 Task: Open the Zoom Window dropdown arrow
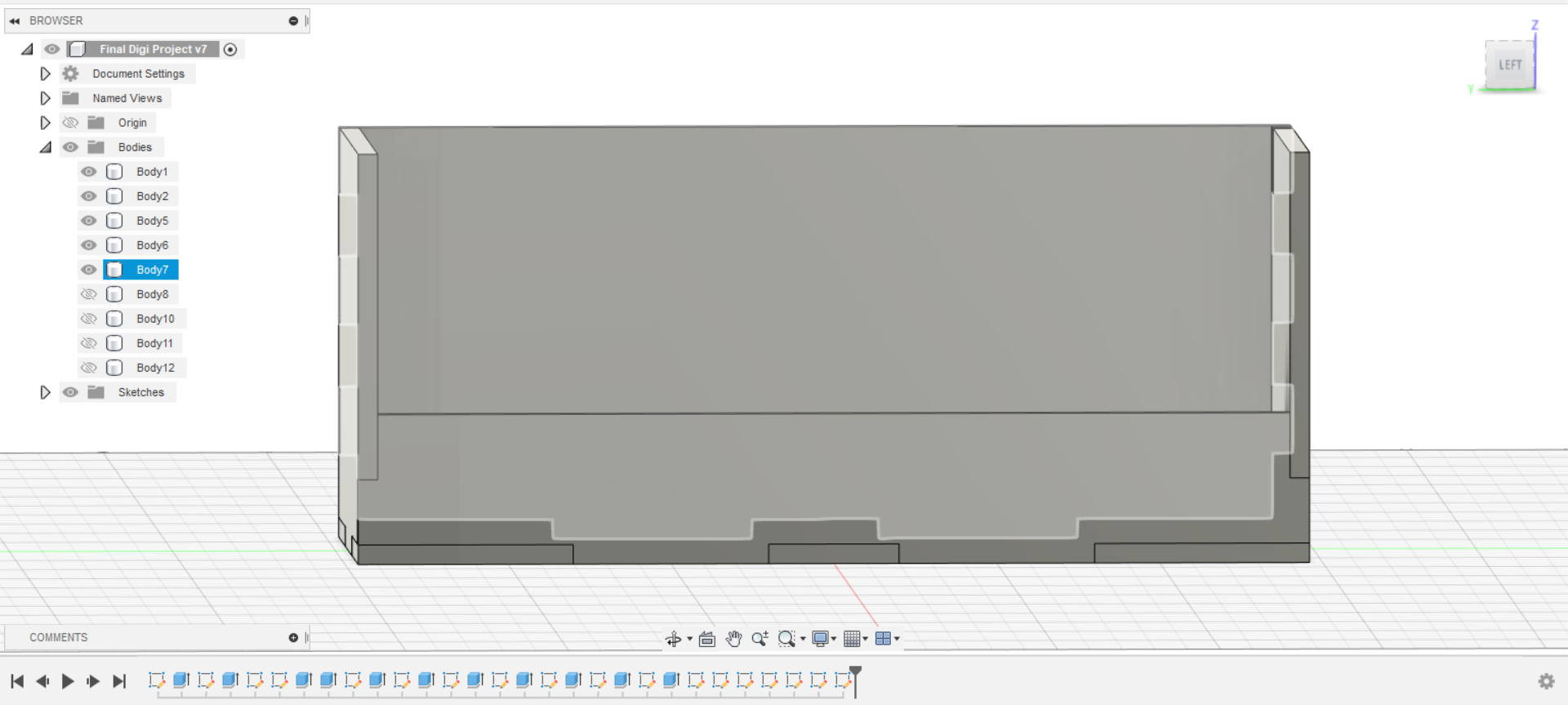click(803, 639)
